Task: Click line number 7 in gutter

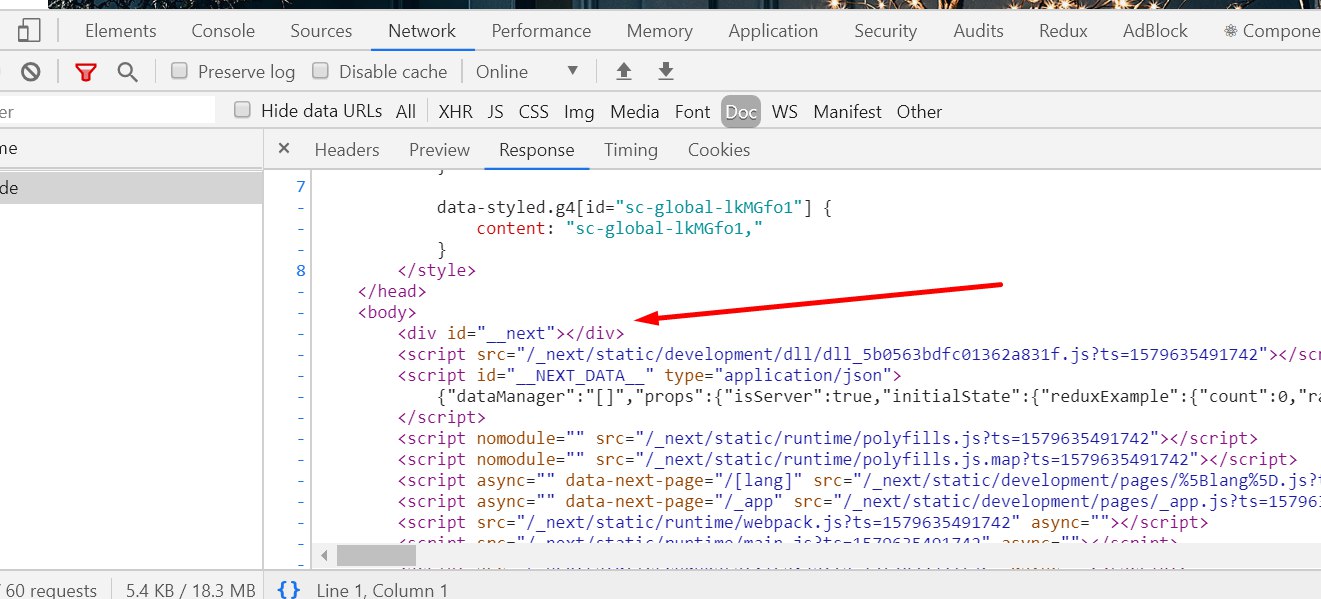Action: pyautogui.click(x=301, y=186)
